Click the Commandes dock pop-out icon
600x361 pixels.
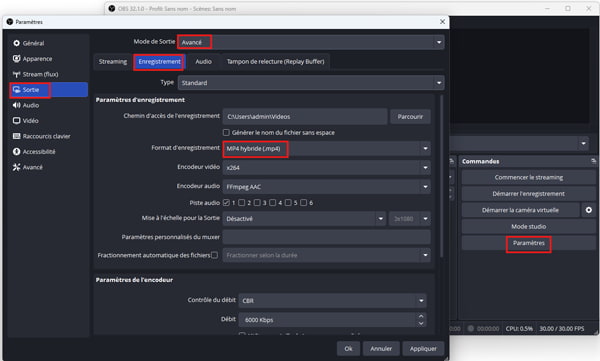593,161
